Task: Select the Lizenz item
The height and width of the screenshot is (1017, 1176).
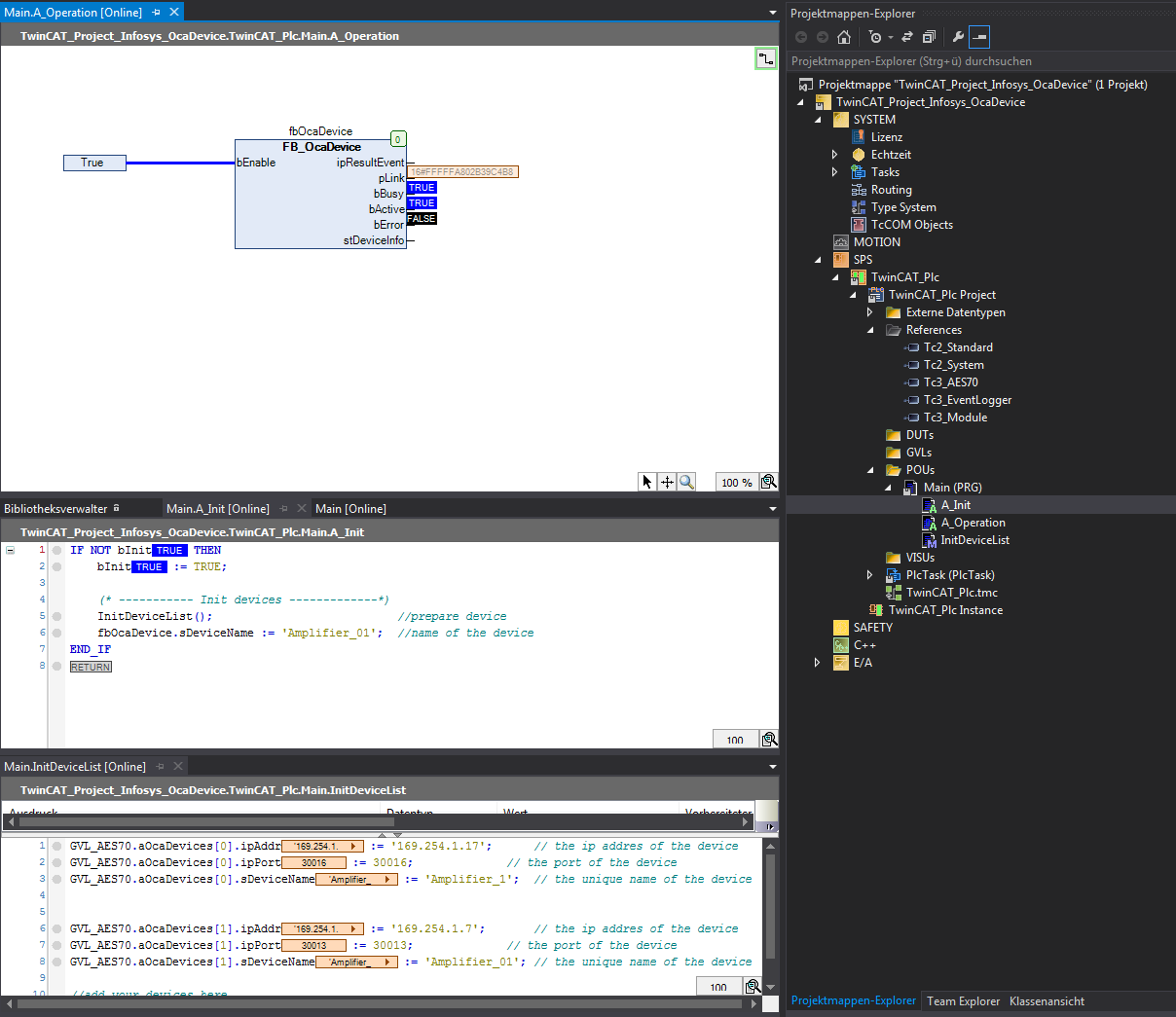Action: 887,137
